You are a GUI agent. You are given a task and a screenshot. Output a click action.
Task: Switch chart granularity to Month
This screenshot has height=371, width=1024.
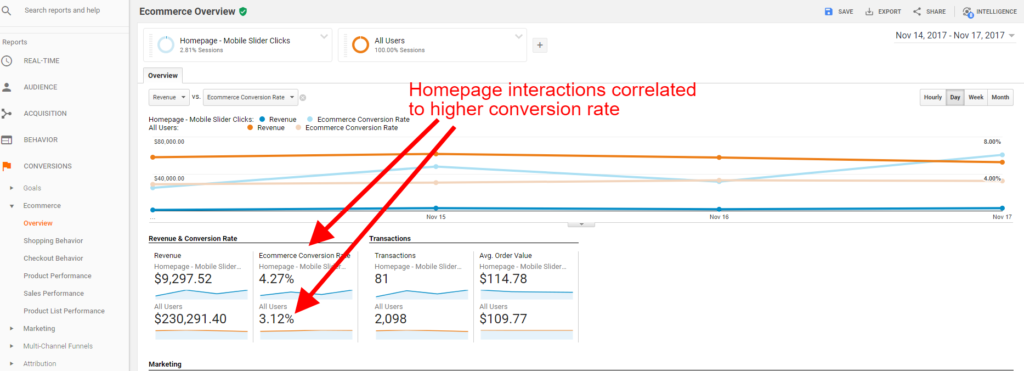1000,97
